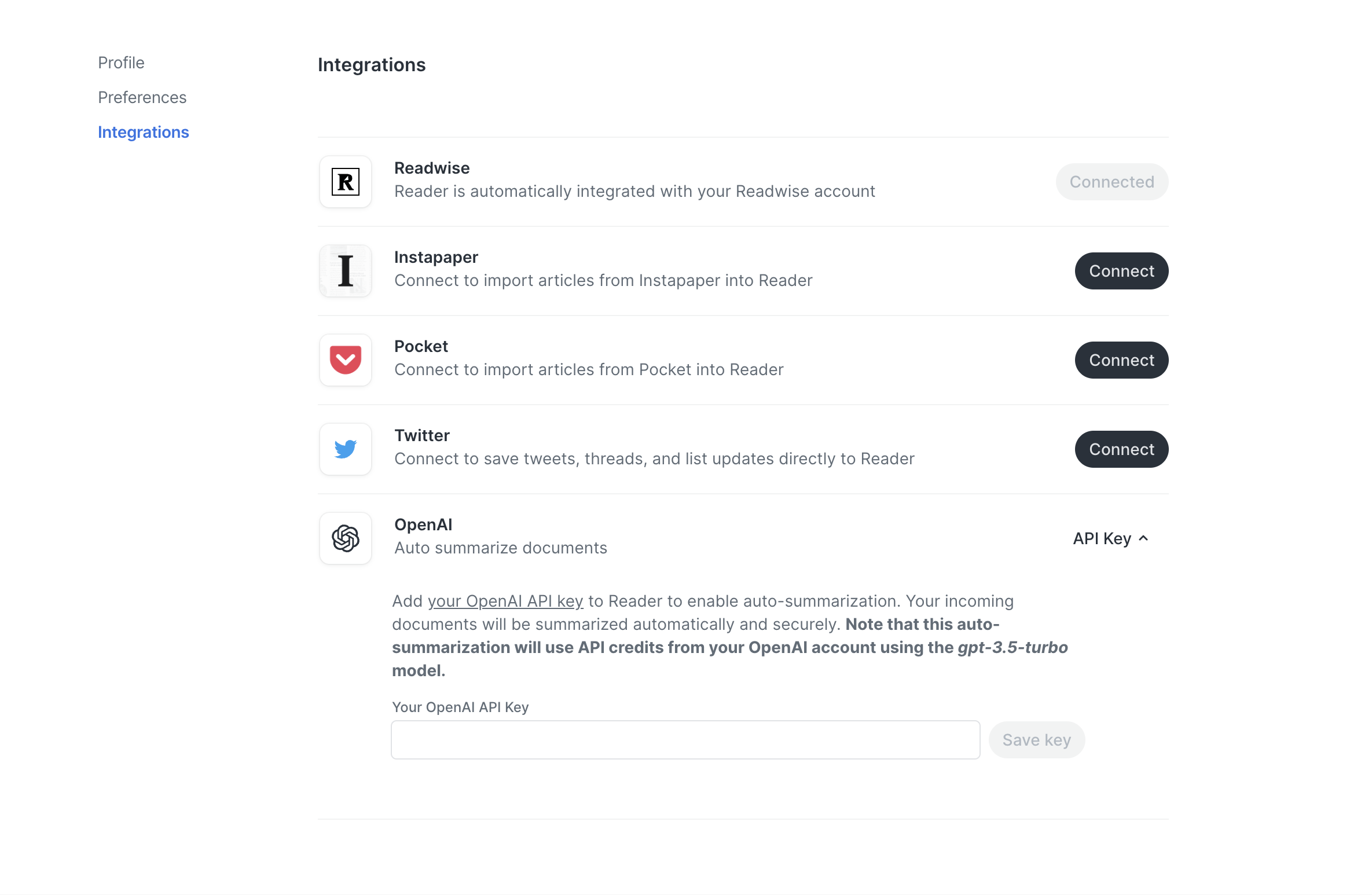
Task: Click the OpenAI integration title
Action: tap(423, 524)
